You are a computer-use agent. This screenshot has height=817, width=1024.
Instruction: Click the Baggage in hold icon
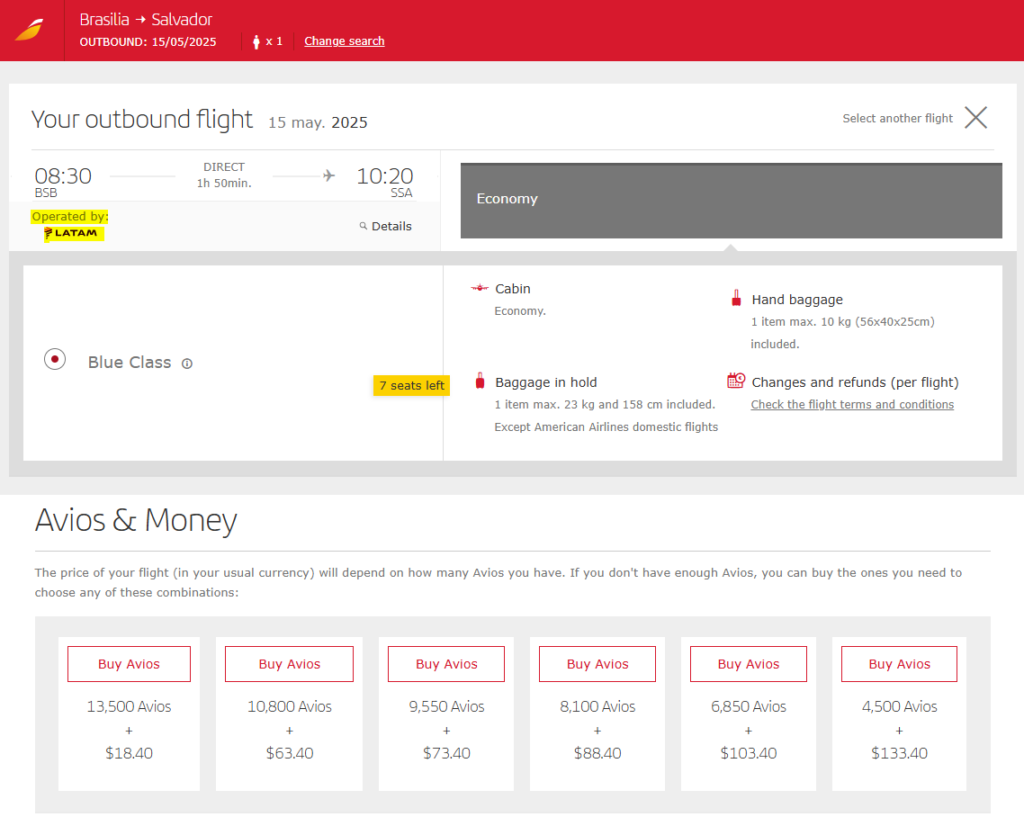(480, 381)
